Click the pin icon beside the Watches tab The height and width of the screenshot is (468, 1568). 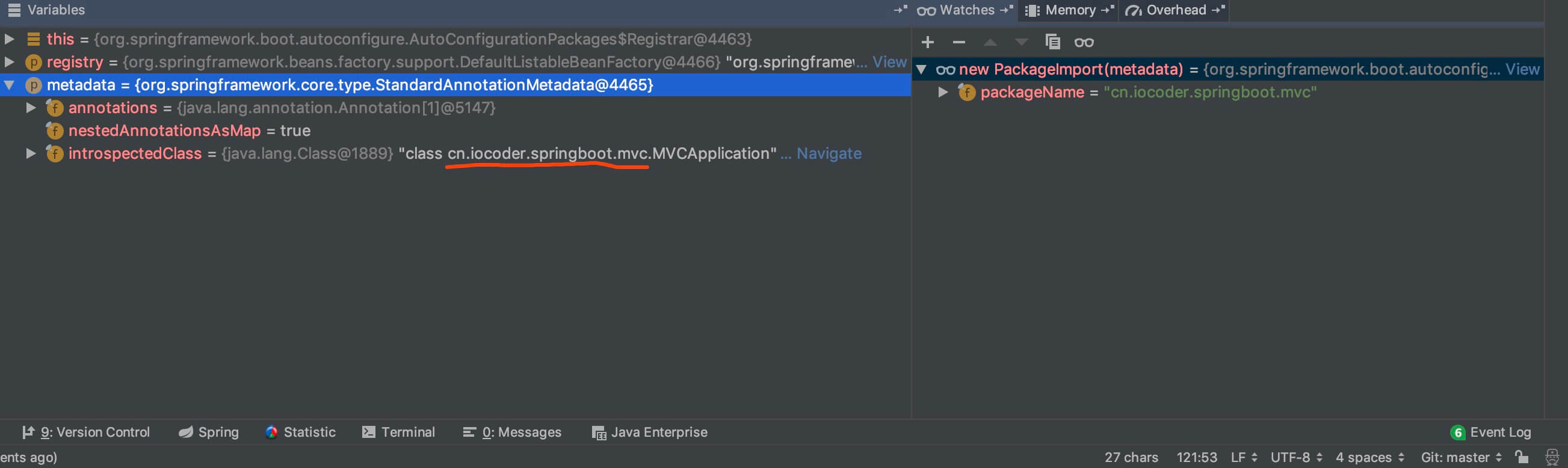[x=1007, y=10]
